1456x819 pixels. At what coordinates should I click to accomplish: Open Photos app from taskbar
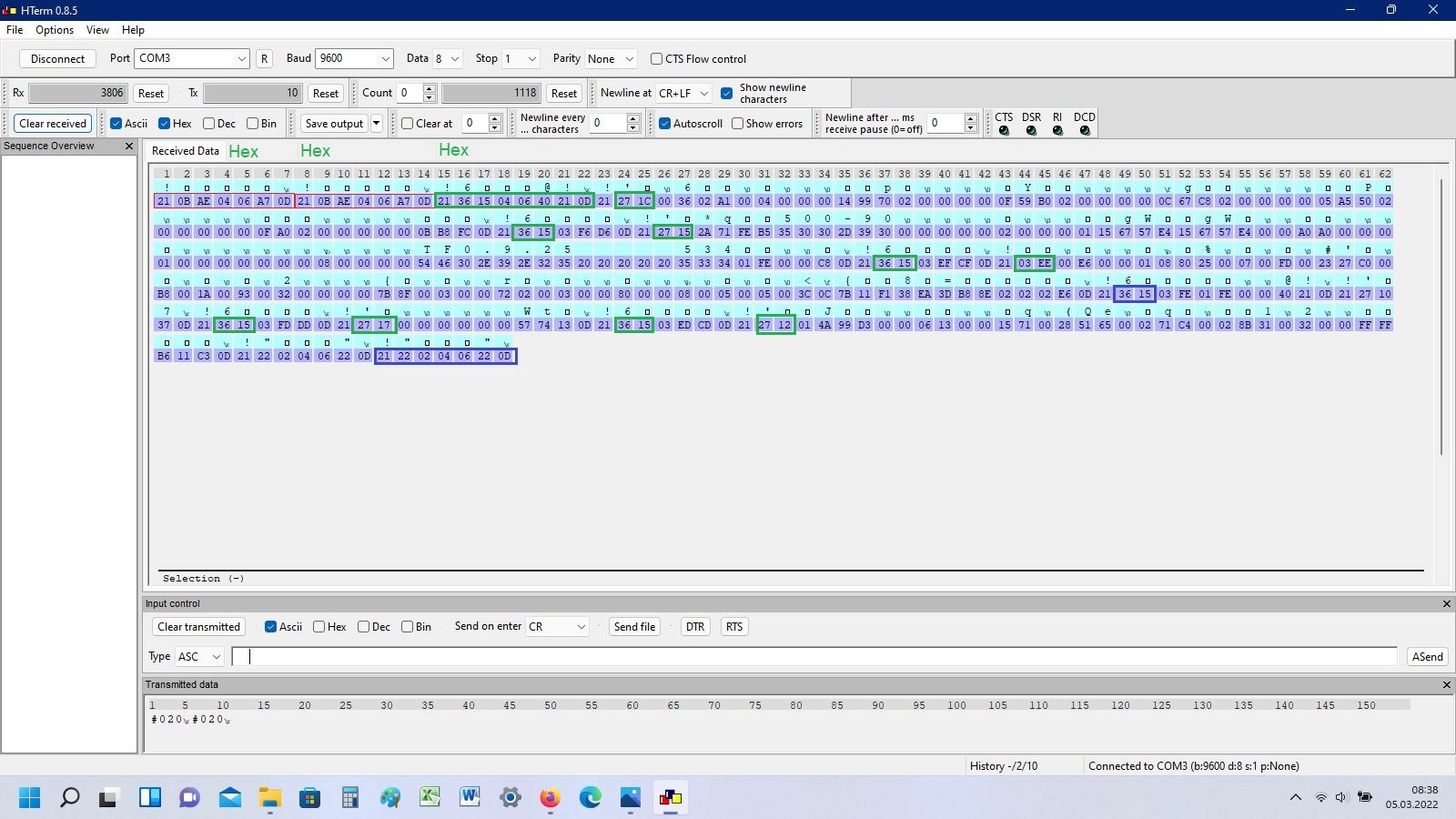click(630, 798)
